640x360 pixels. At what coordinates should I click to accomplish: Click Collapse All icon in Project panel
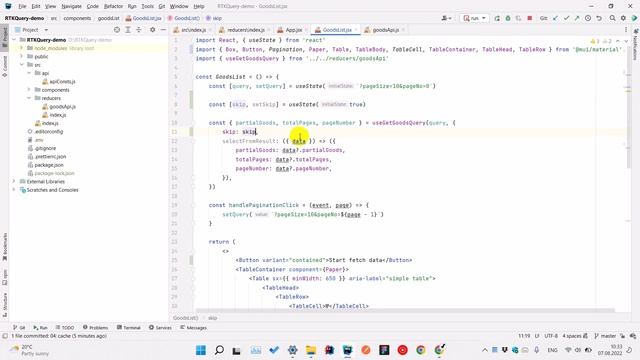pos(139,30)
